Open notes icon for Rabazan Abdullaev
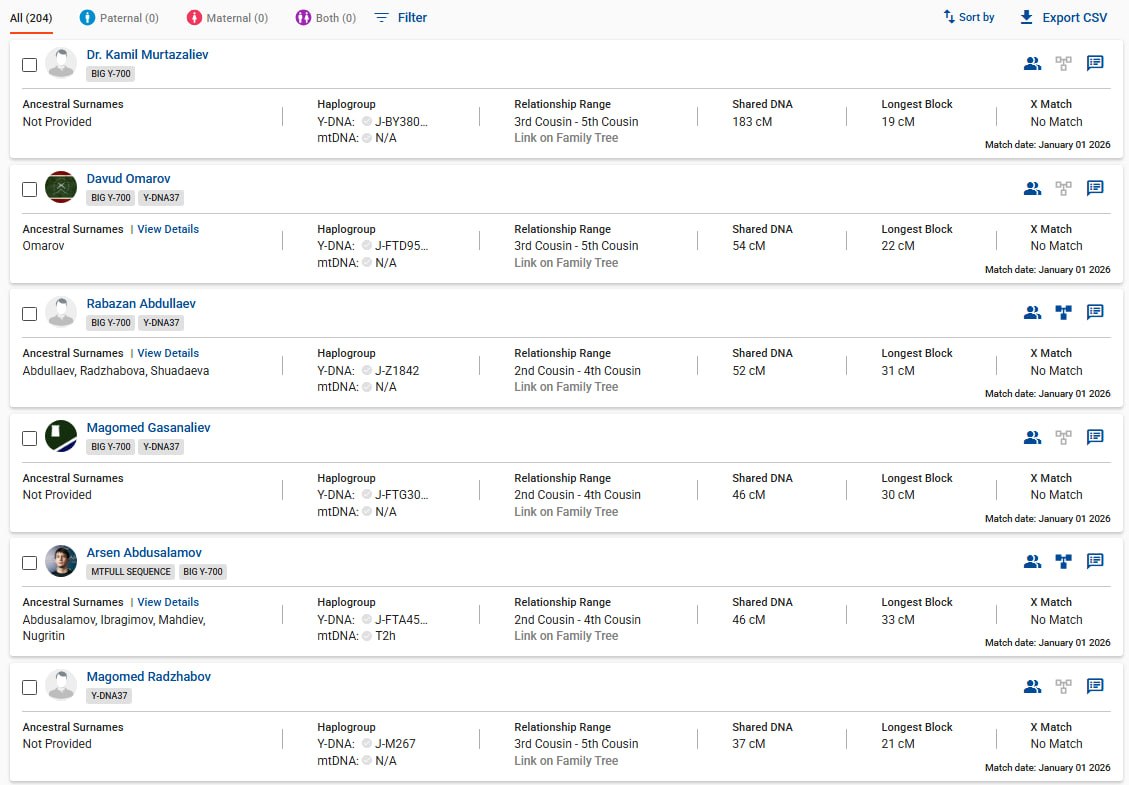Viewport: 1129px width, 785px height. [1095, 313]
